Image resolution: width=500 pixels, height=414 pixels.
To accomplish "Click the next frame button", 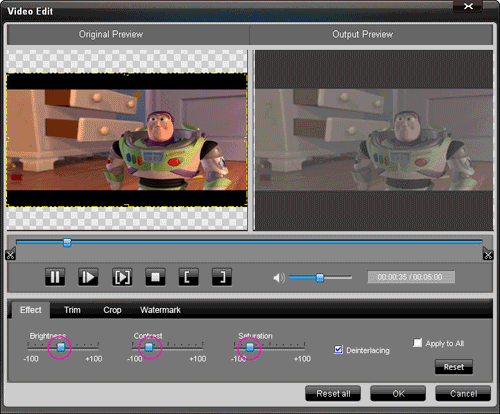I will click(x=122, y=277).
